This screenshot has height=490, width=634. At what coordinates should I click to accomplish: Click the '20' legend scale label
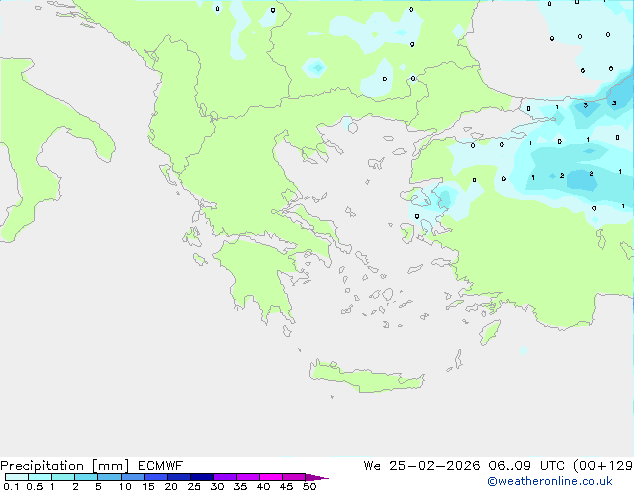point(171,486)
